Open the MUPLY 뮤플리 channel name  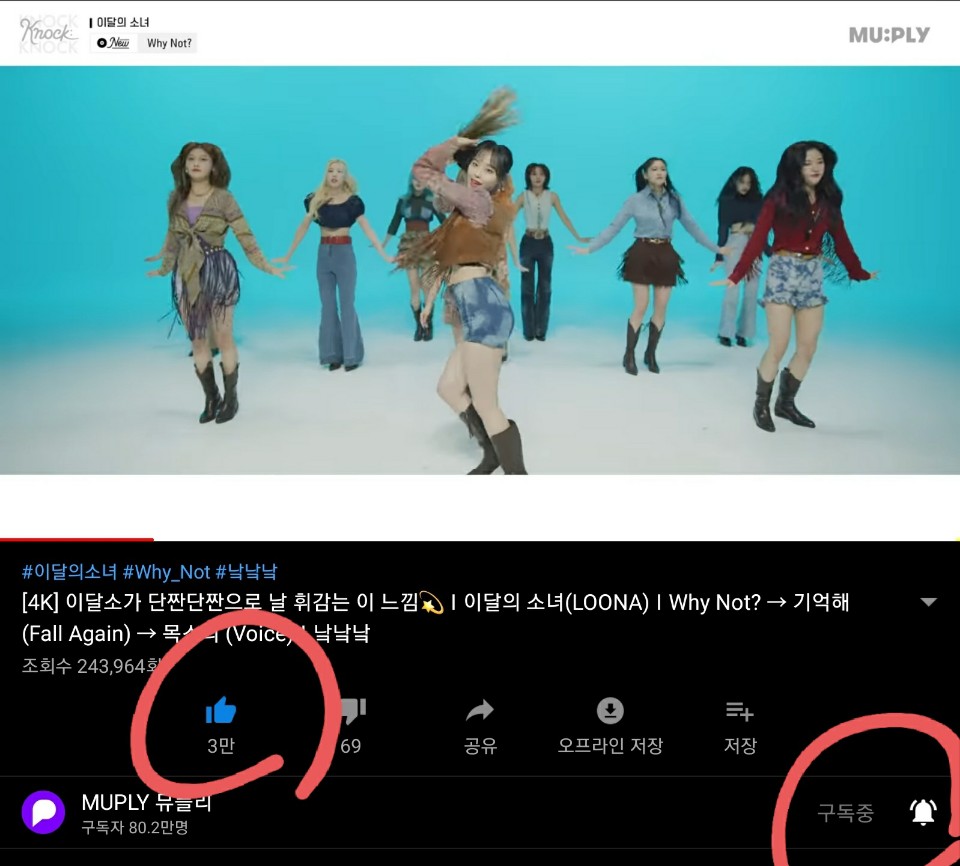pyautogui.click(x=146, y=802)
